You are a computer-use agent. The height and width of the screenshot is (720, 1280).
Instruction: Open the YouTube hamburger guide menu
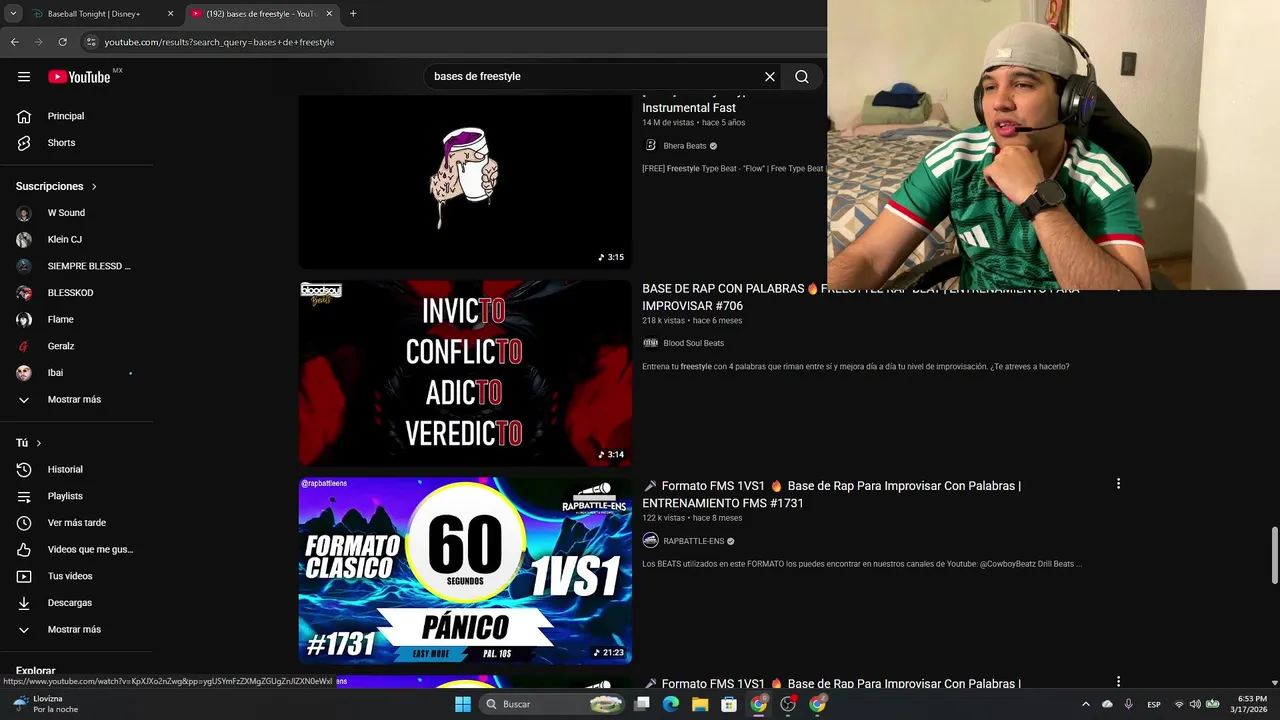click(x=24, y=77)
